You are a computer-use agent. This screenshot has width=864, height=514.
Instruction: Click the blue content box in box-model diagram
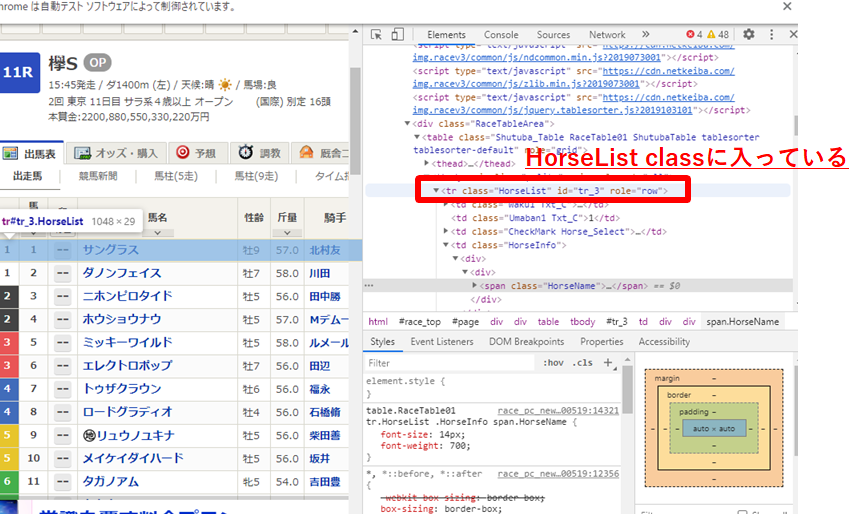(x=714, y=428)
